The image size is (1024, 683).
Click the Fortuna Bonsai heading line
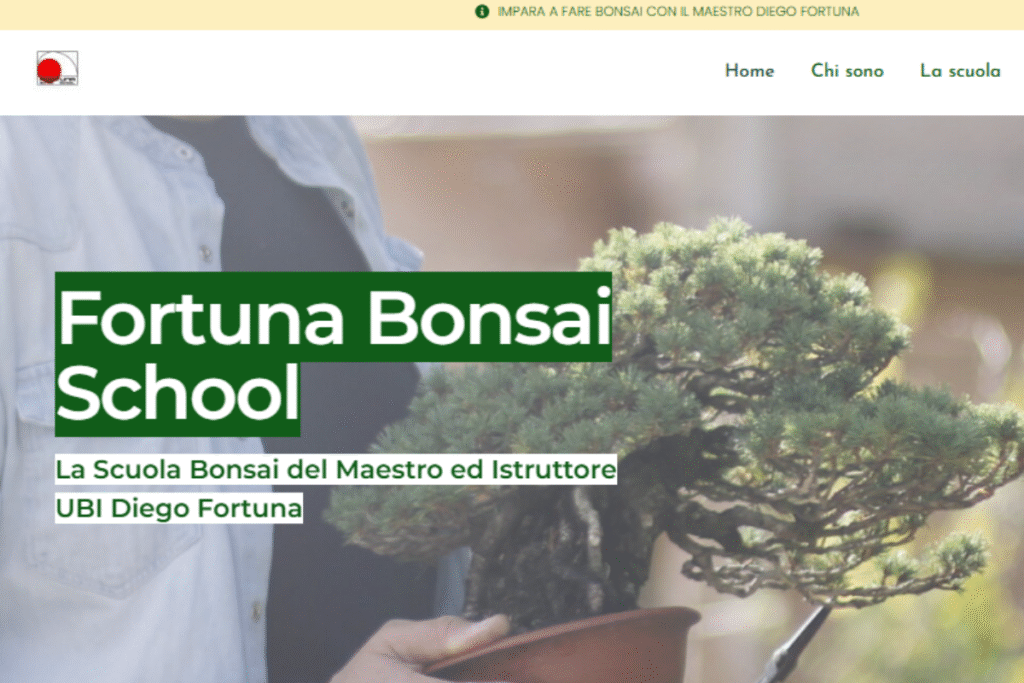pos(334,317)
